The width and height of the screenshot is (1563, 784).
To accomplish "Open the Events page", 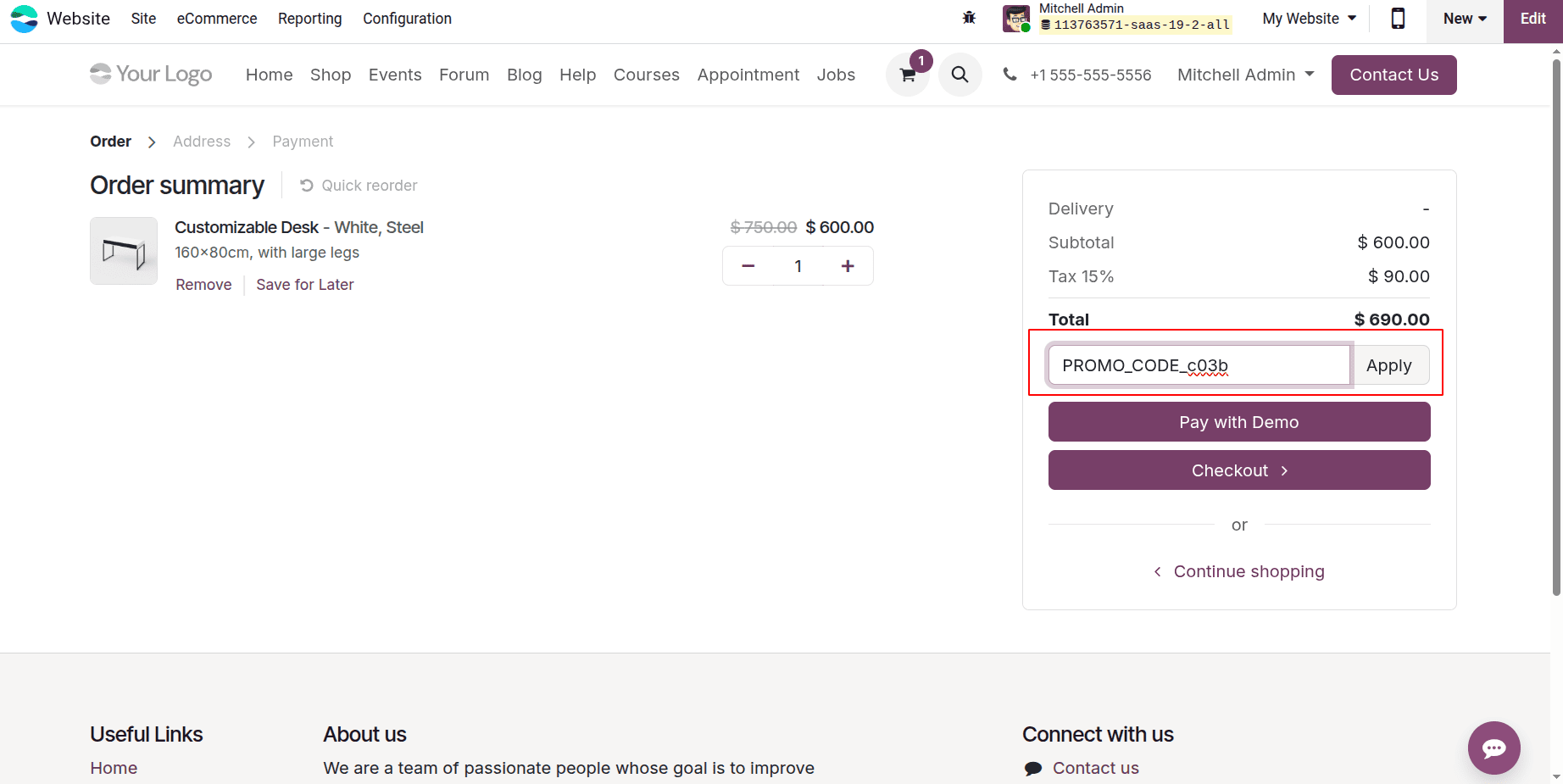I will (x=395, y=75).
